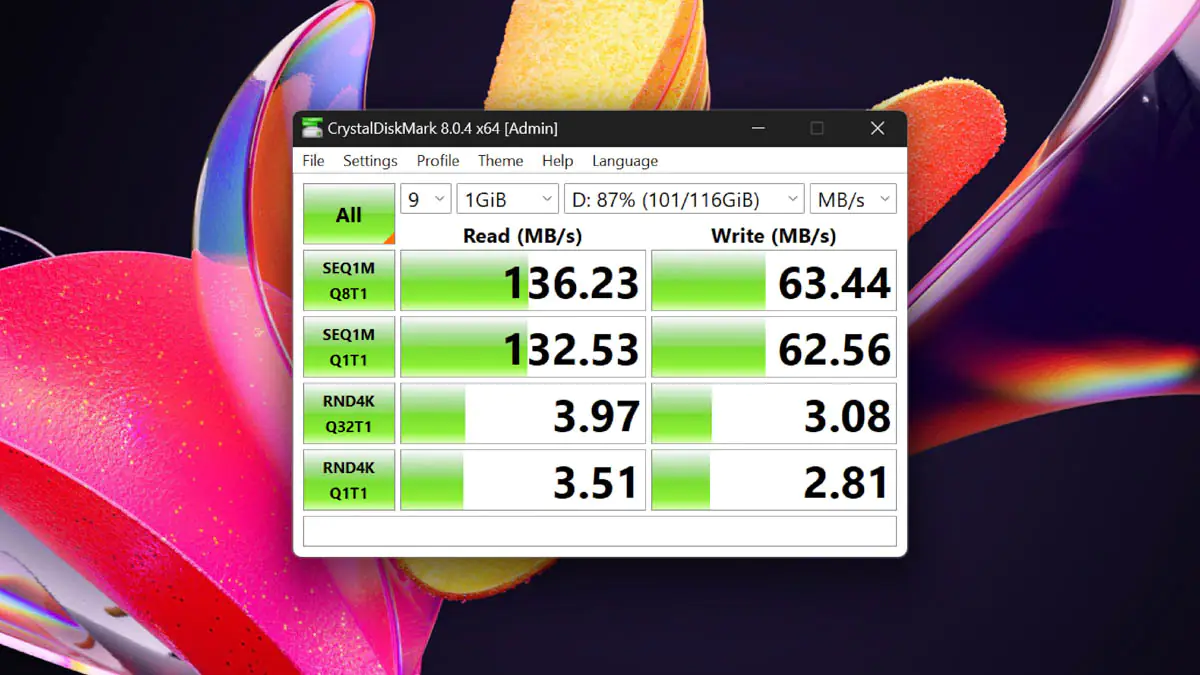The width and height of the screenshot is (1200, 675).
Task: Click the Read (MB/s) column header
Action: coord(522,236)
